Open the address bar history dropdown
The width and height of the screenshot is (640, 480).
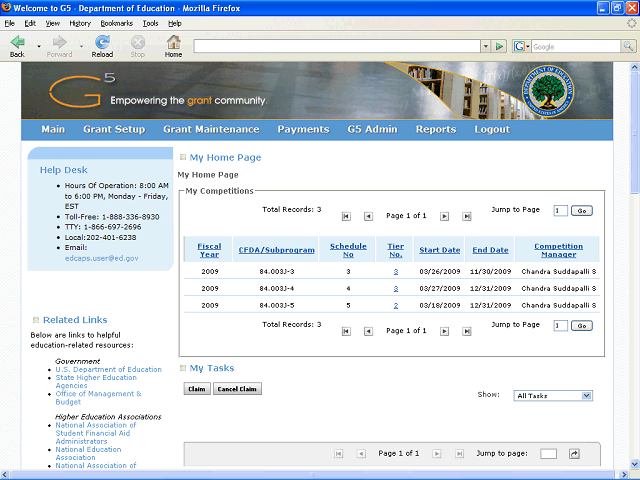coord(485,47)
